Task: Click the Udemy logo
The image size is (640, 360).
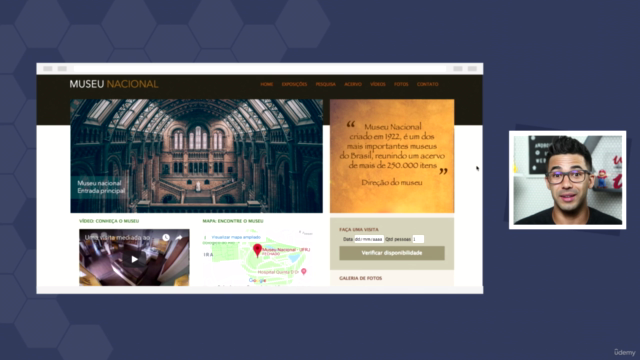Action: (624, 352)
